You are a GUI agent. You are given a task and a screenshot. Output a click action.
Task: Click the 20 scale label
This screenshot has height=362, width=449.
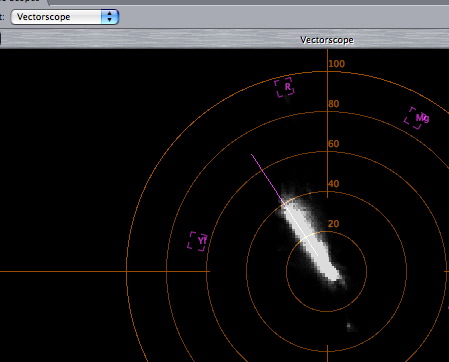[334, 224]
